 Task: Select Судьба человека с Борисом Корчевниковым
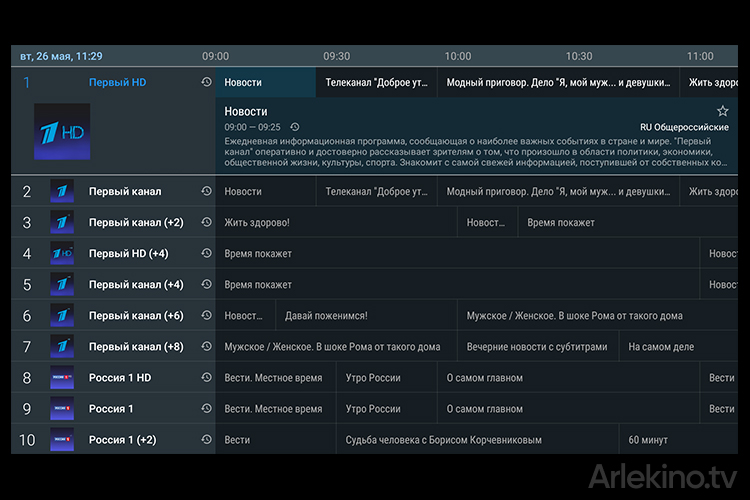click(477, 440)
